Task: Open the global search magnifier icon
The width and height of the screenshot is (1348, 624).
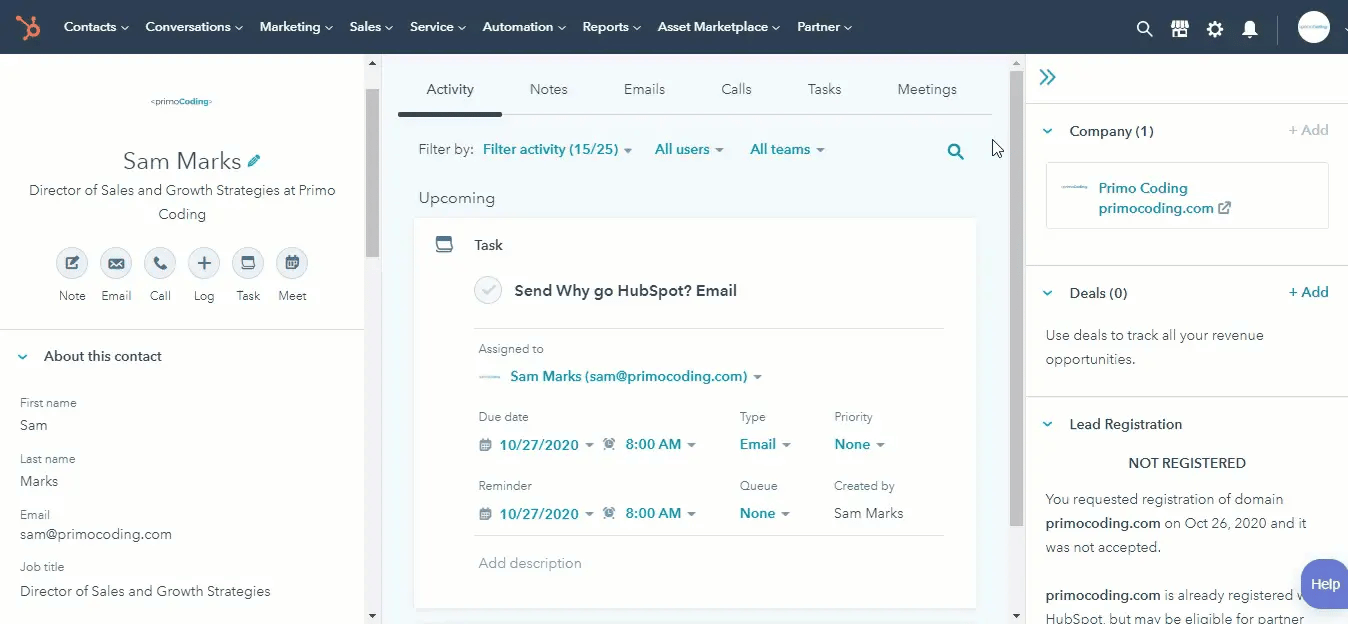Action: (x=1145, y=29)
